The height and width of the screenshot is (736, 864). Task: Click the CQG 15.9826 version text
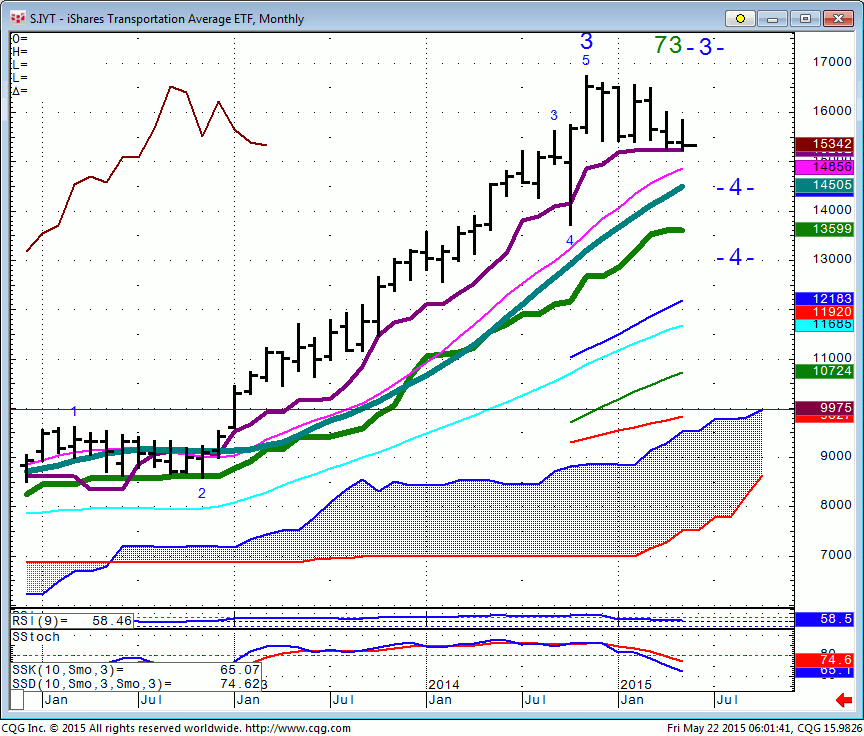[x=829, y=728]
